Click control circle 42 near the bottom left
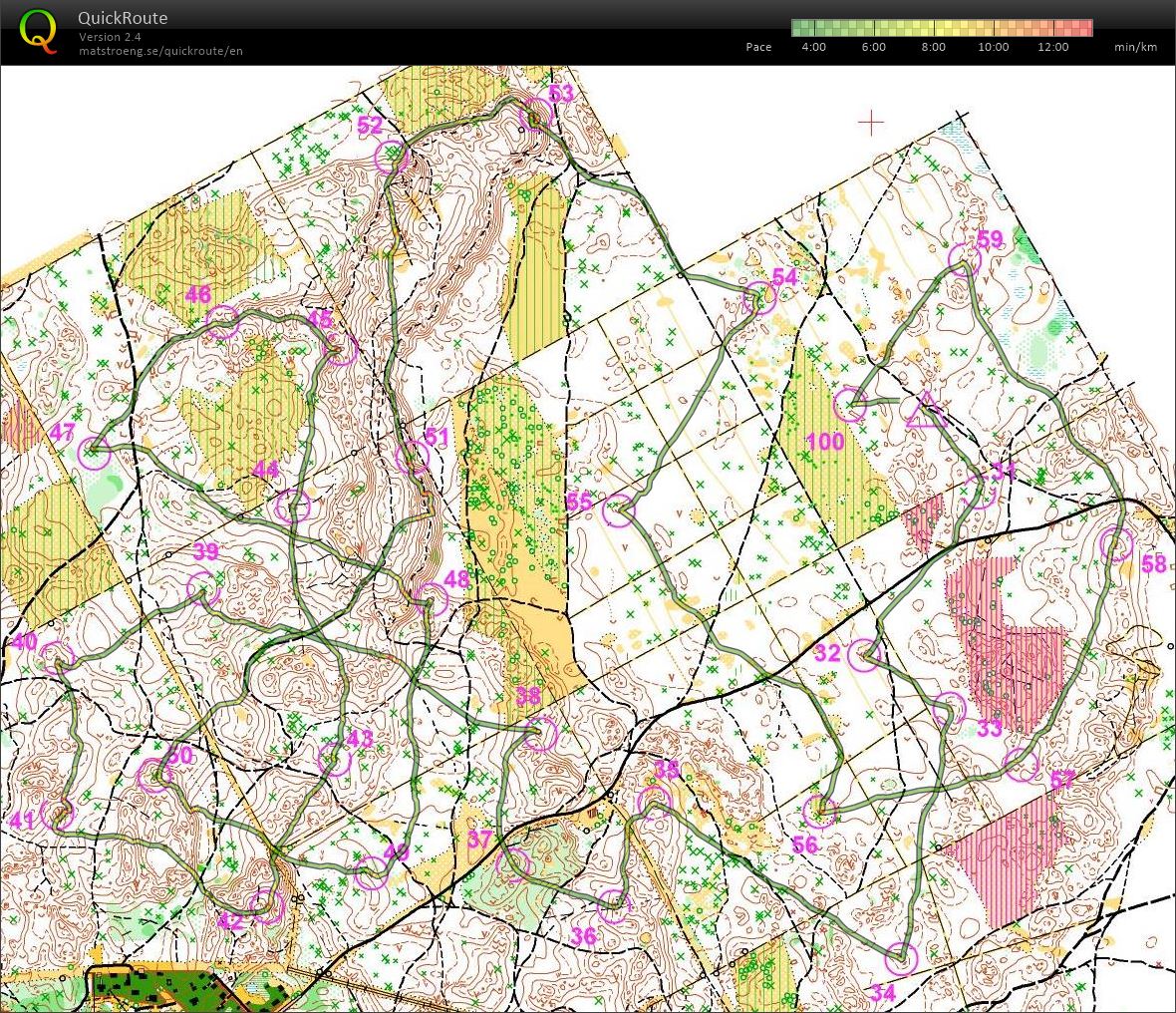The width and height of the screenshot is (1176, 1013). (x=266, y=904)
